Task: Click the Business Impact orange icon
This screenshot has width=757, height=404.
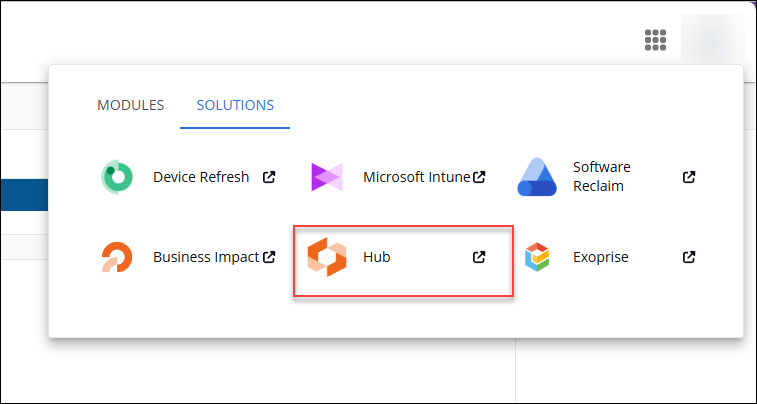Action: [117, 257]
